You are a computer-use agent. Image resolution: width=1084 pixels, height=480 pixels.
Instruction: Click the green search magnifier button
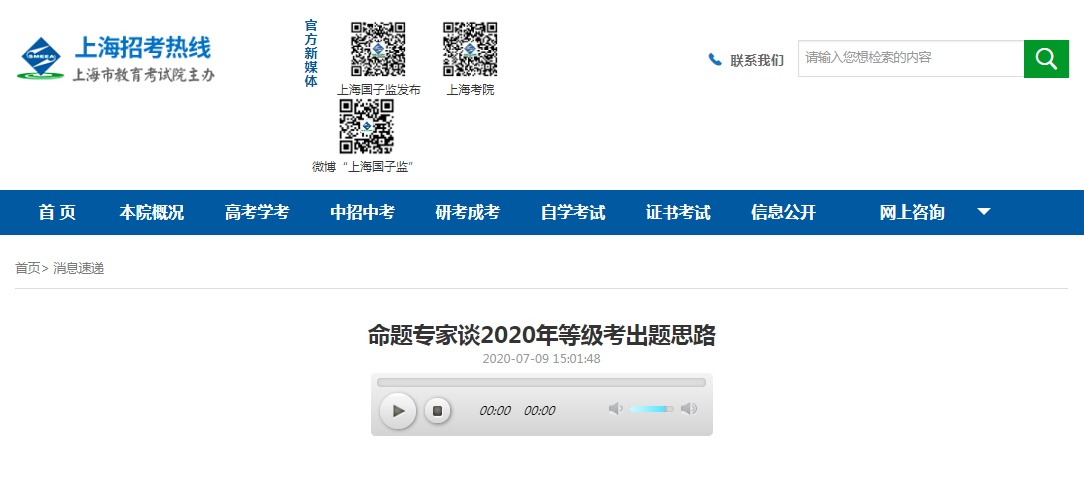(x=1046, y=59)
